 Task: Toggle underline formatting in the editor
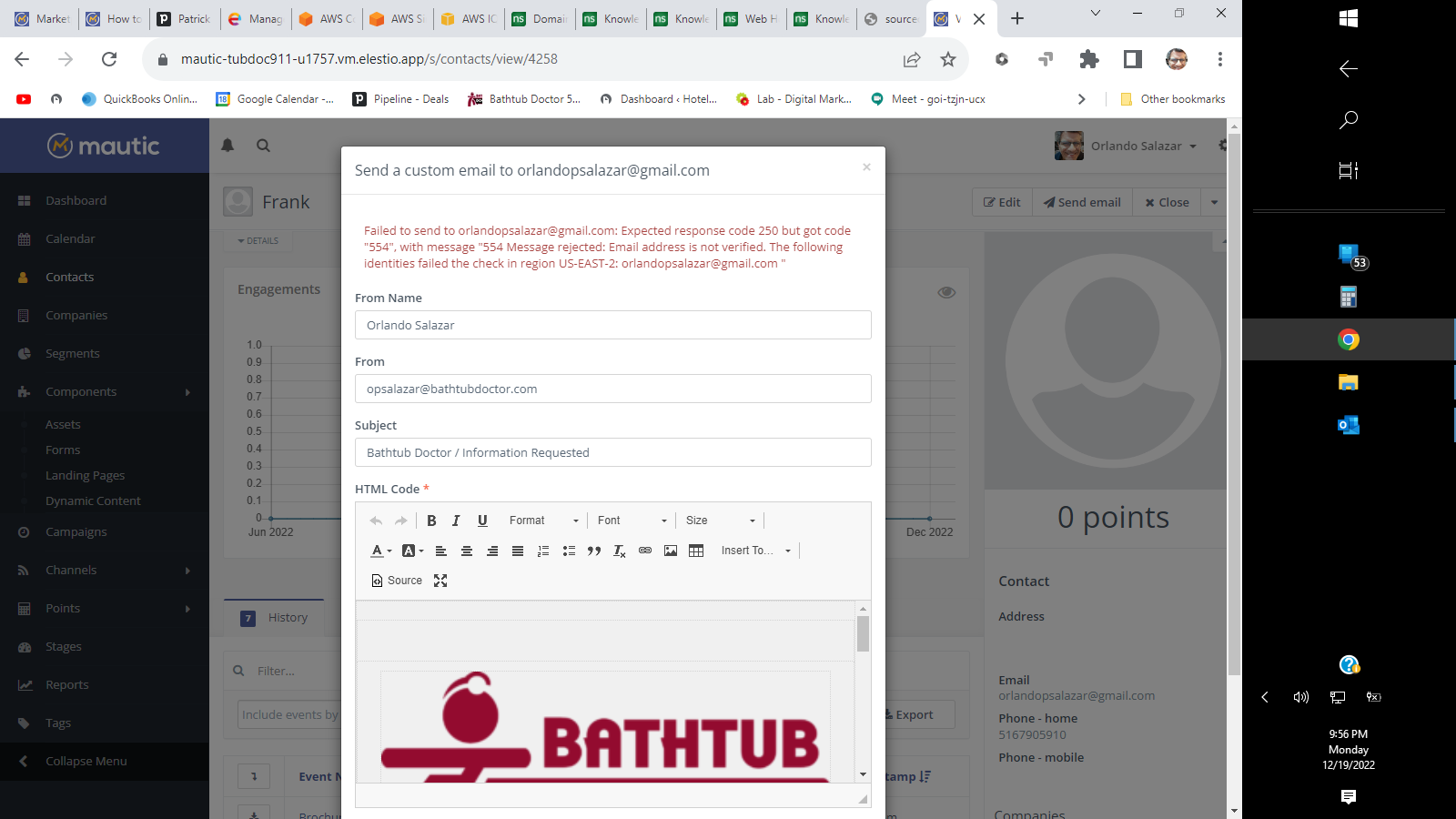(x=482, y=521)
